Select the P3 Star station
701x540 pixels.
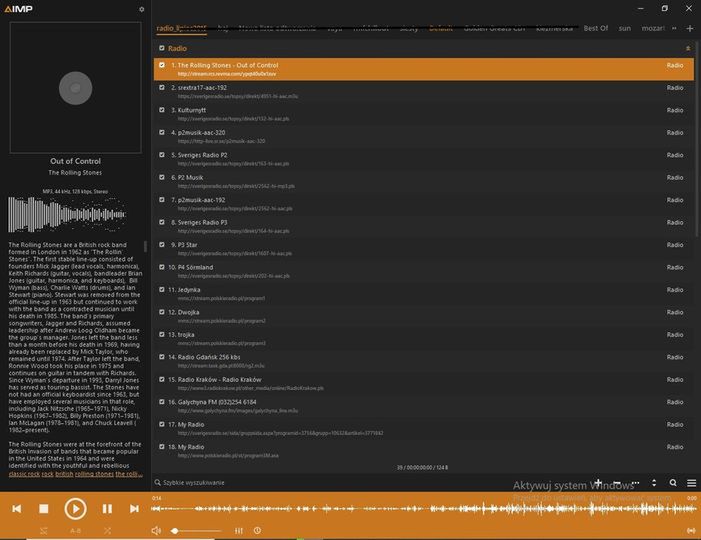(x=424, y=249)
